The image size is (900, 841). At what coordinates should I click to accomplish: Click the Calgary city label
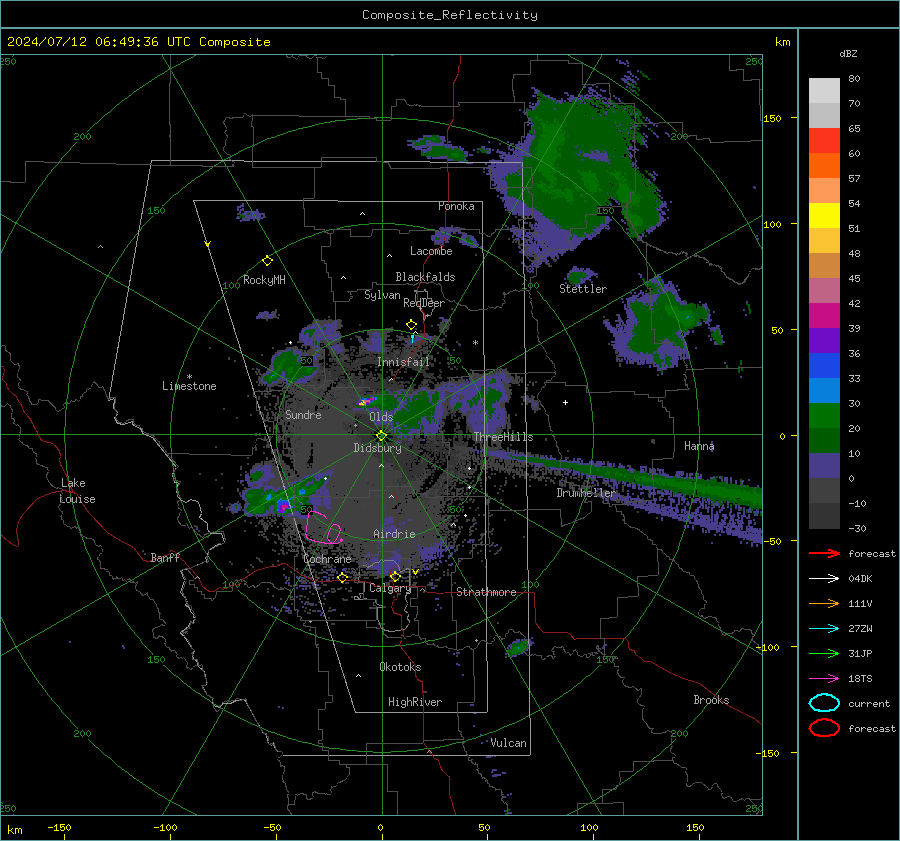390,588
